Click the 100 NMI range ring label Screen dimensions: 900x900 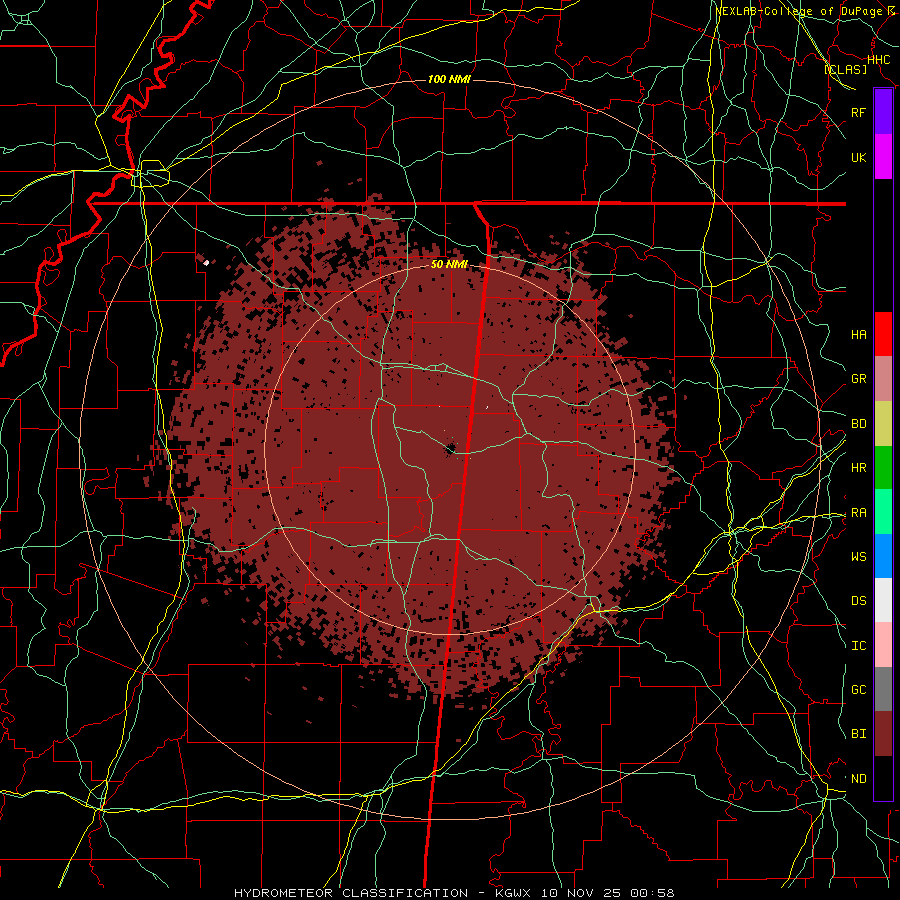(x=449, y=79)
